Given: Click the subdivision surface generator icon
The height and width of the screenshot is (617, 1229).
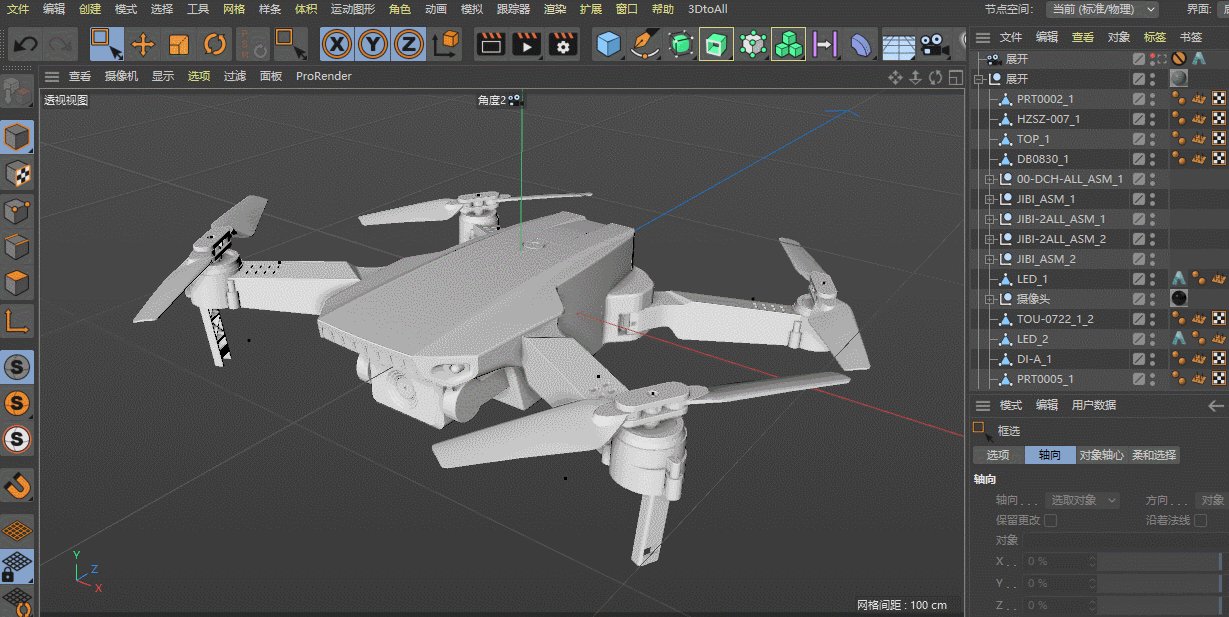Looking at the screenshot, I should [x=681, y=44].
